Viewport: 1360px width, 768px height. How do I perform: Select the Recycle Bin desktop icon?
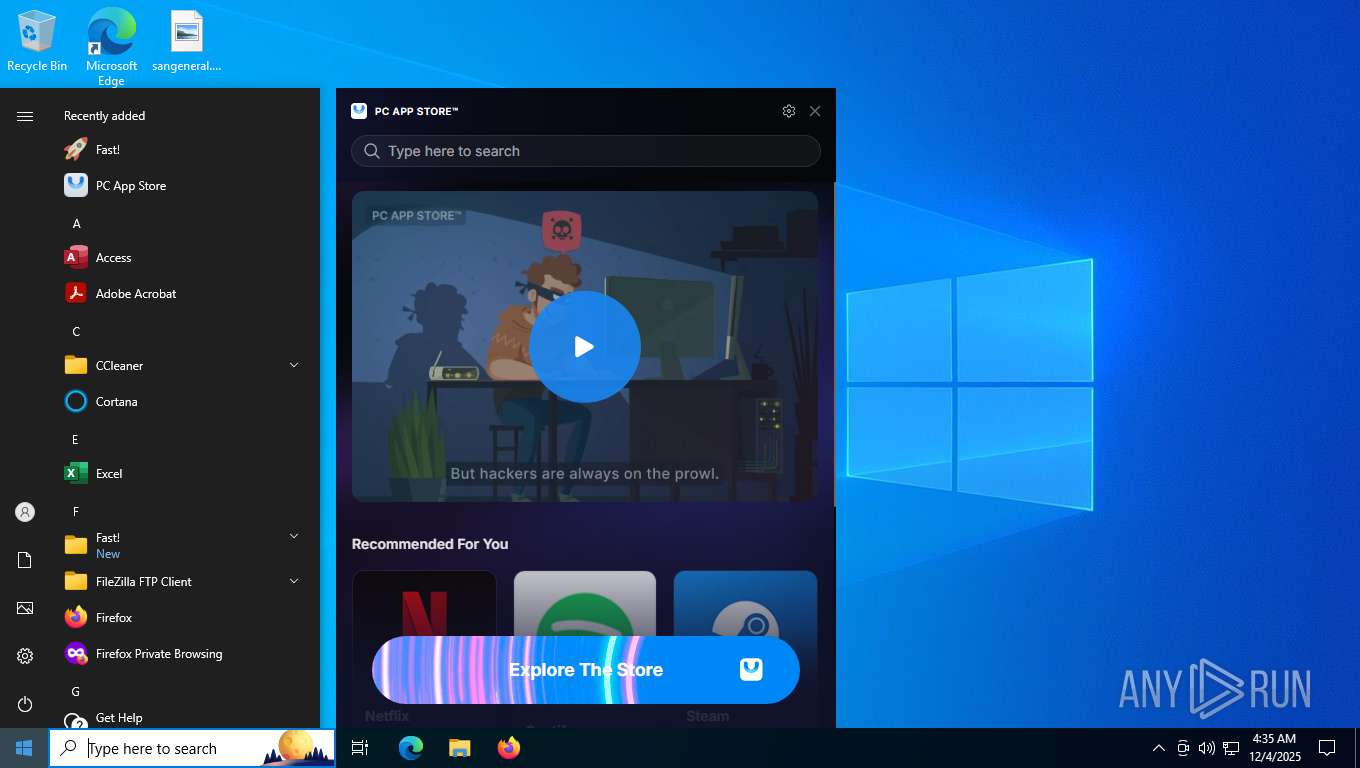37,42
